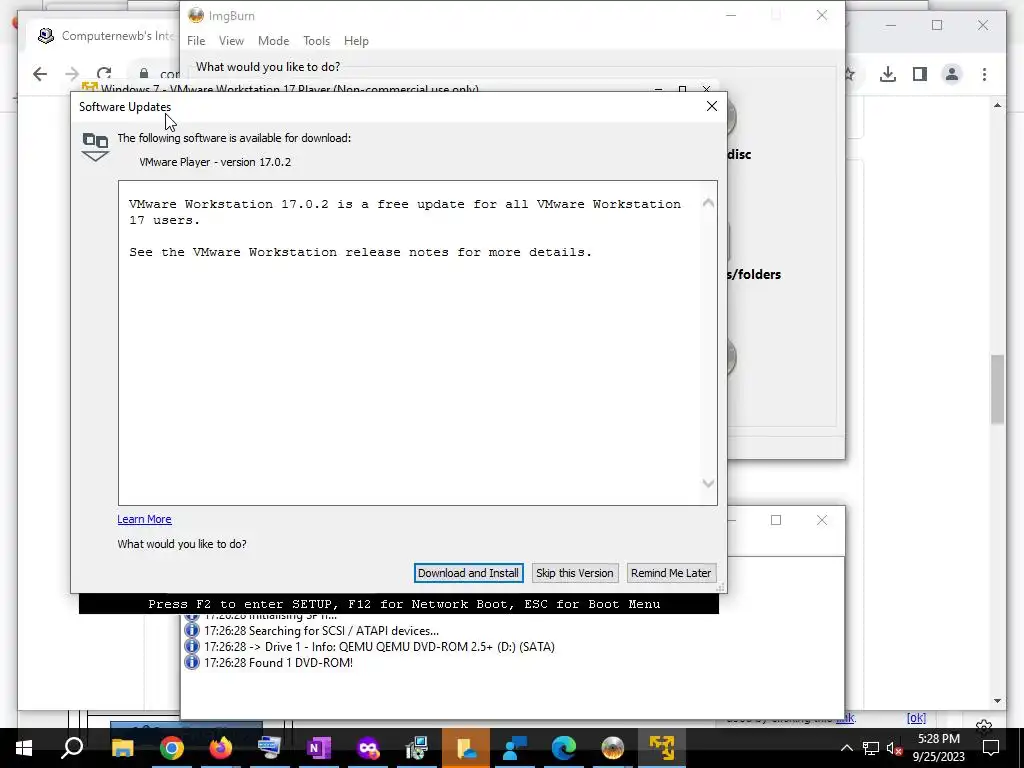Open Chrome downloads icon
The height and width of the screenshot is (768, 1024).
888,74
